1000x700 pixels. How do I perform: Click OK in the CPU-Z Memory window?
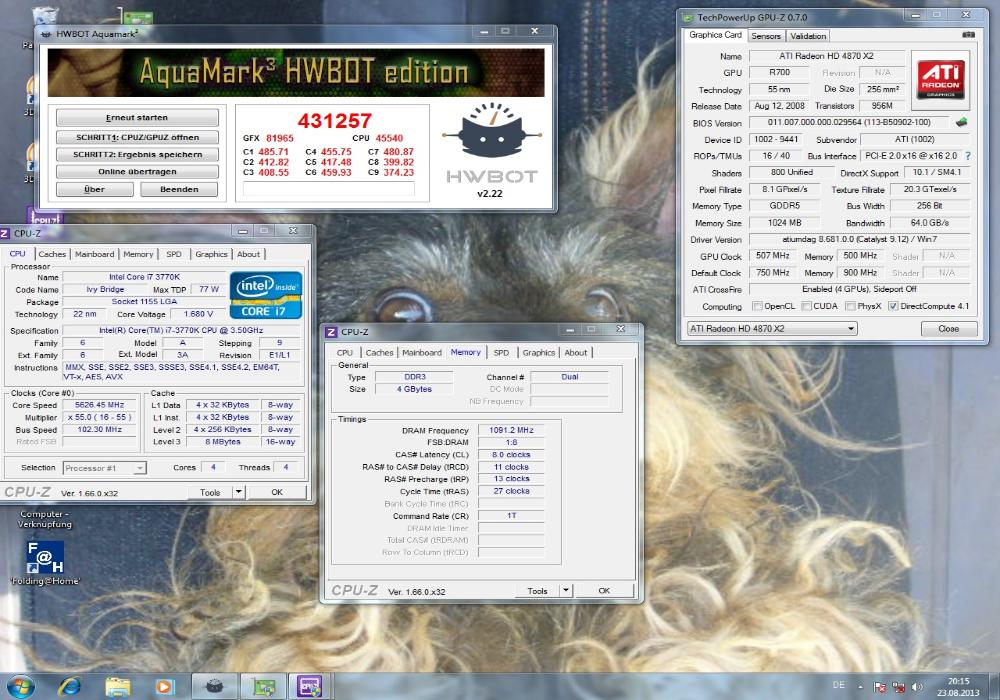point(604,590)
